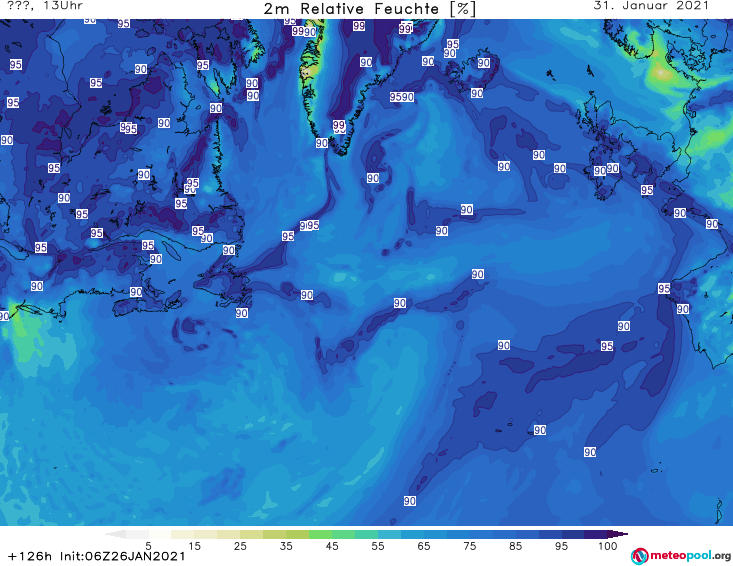Click the legend value '65'
Screen dimensions: 733x566
(x=424, y=546)
